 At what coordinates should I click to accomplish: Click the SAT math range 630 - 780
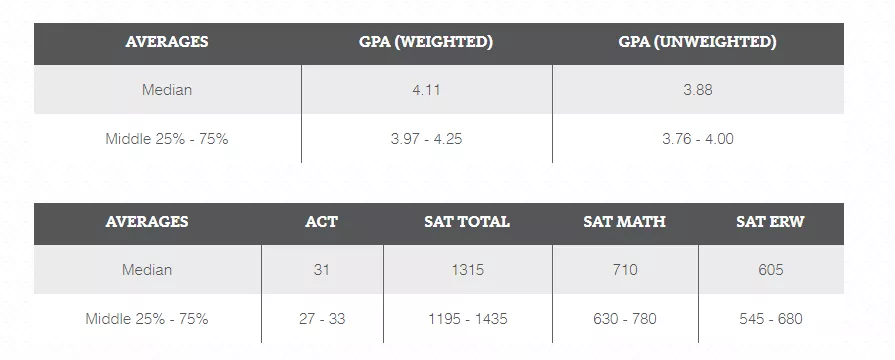624,318
